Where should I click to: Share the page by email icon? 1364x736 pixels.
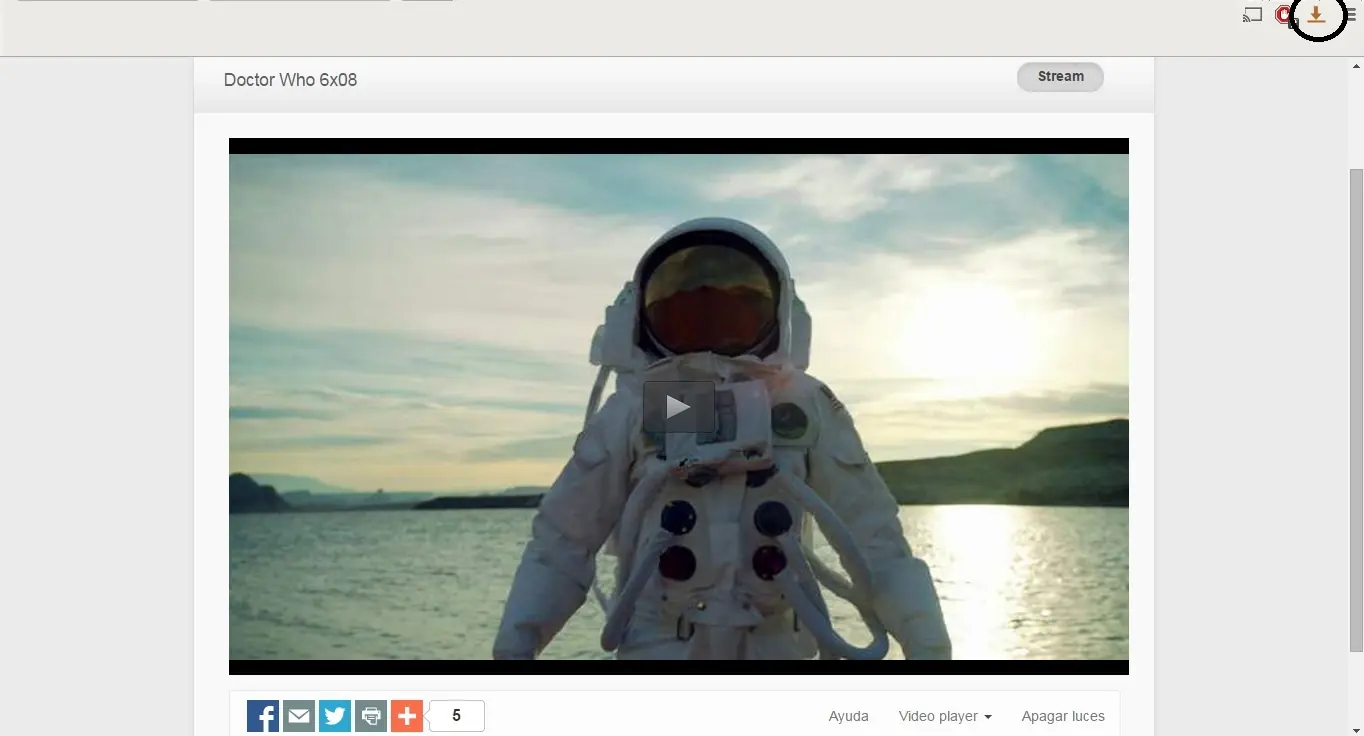pyautogui.click(x=299, y=716)
